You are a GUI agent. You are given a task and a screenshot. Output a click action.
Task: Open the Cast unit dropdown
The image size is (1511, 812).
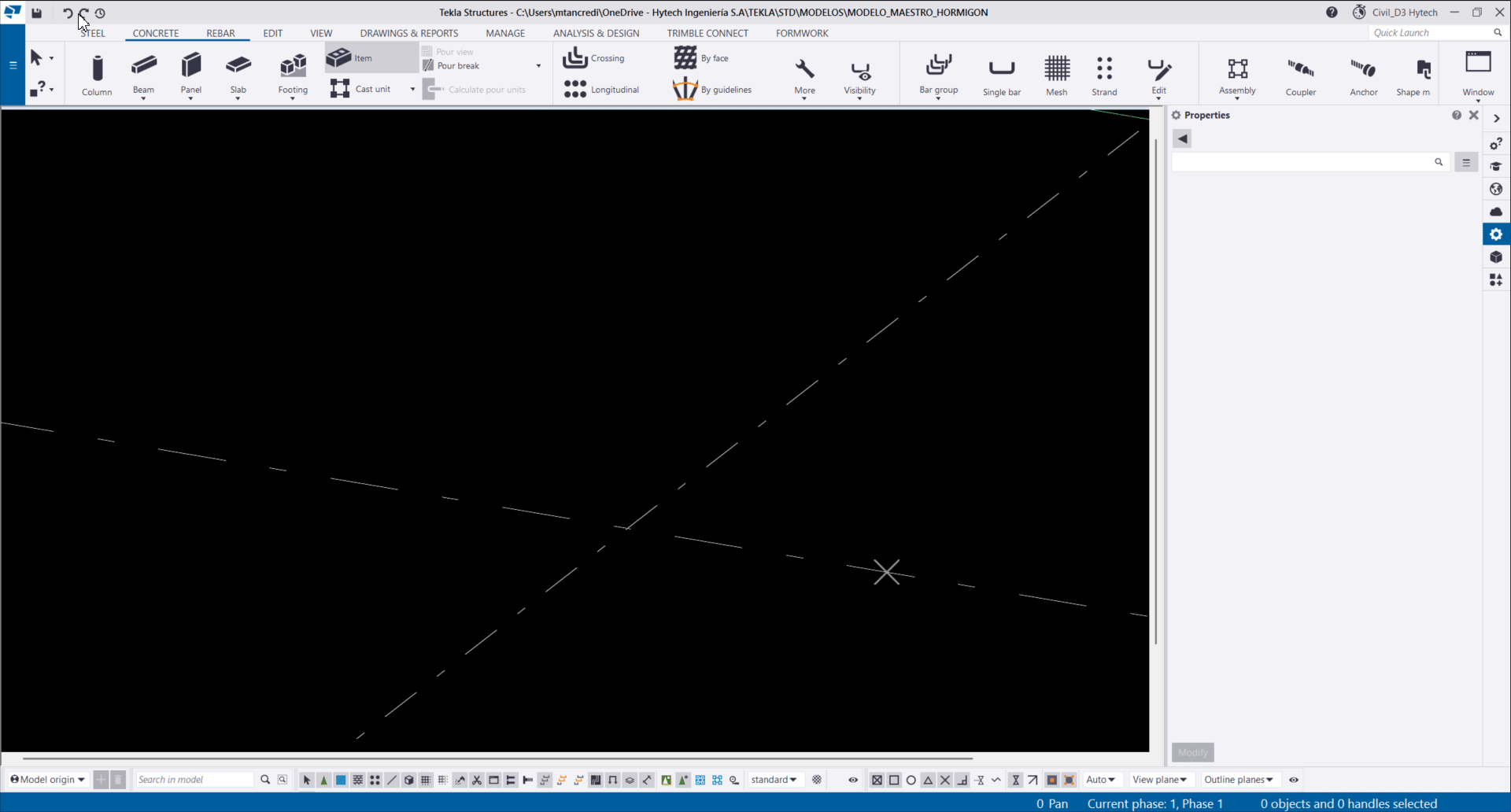[x=412, y=89]
